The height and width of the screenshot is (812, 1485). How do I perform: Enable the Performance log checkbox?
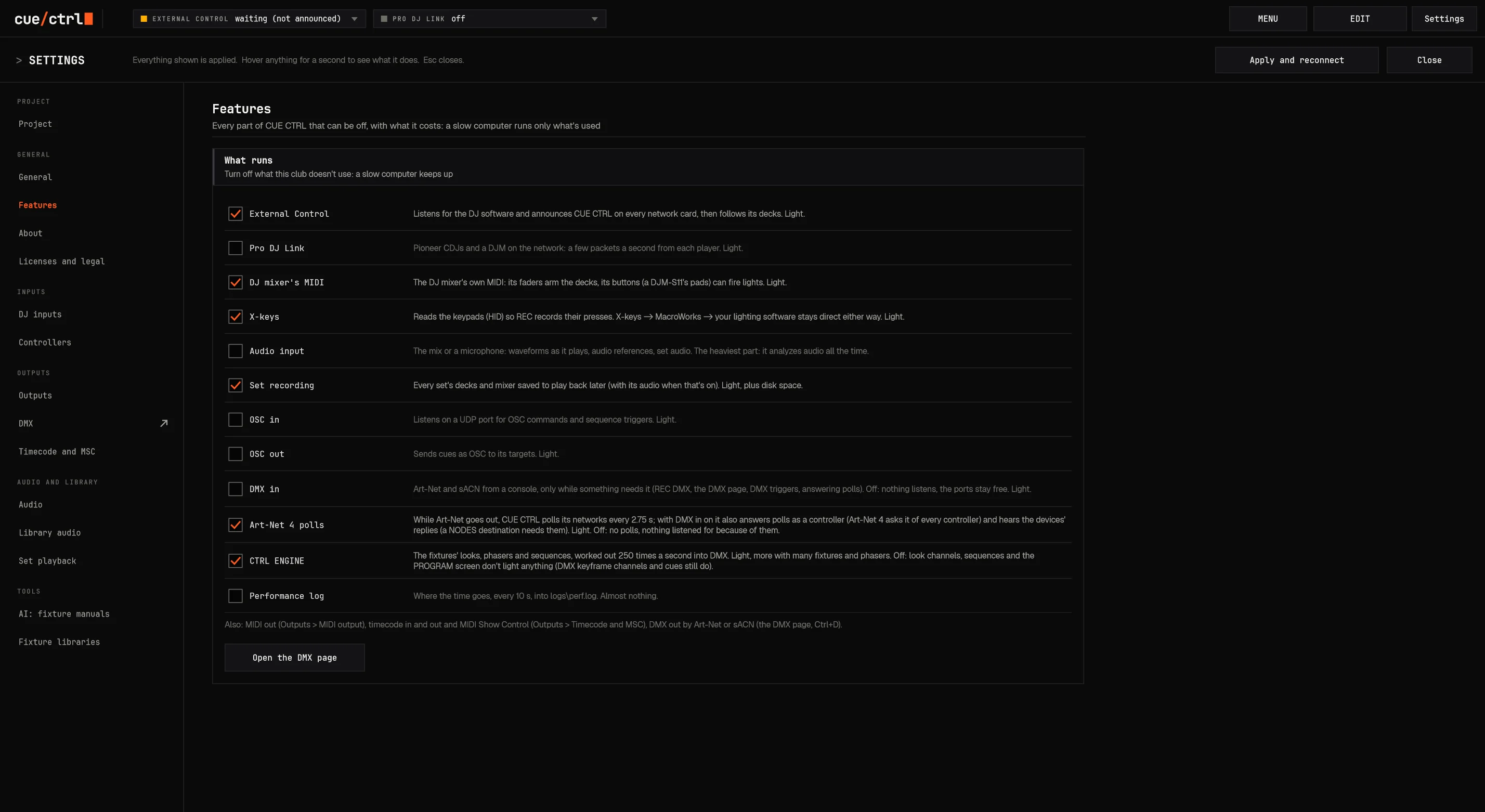[x=235, y=596]
